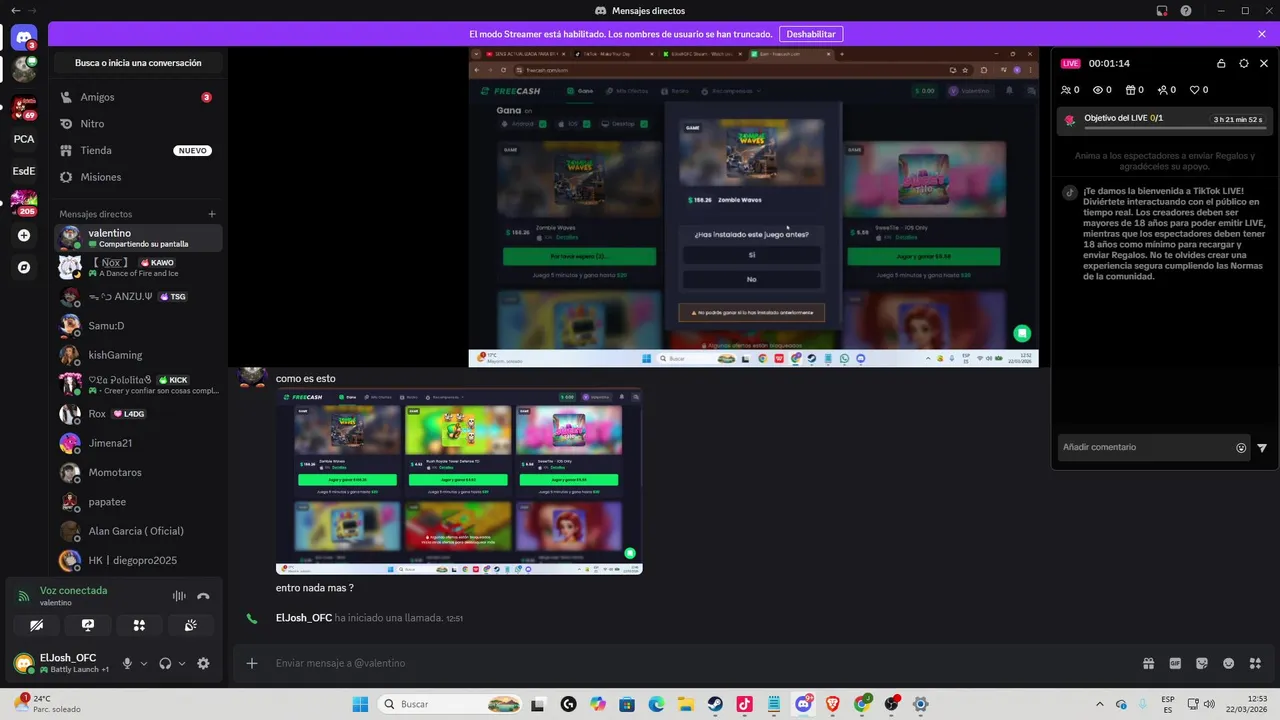Open chat with papatee
The image size is (1280, 720).
coord(138,502)
